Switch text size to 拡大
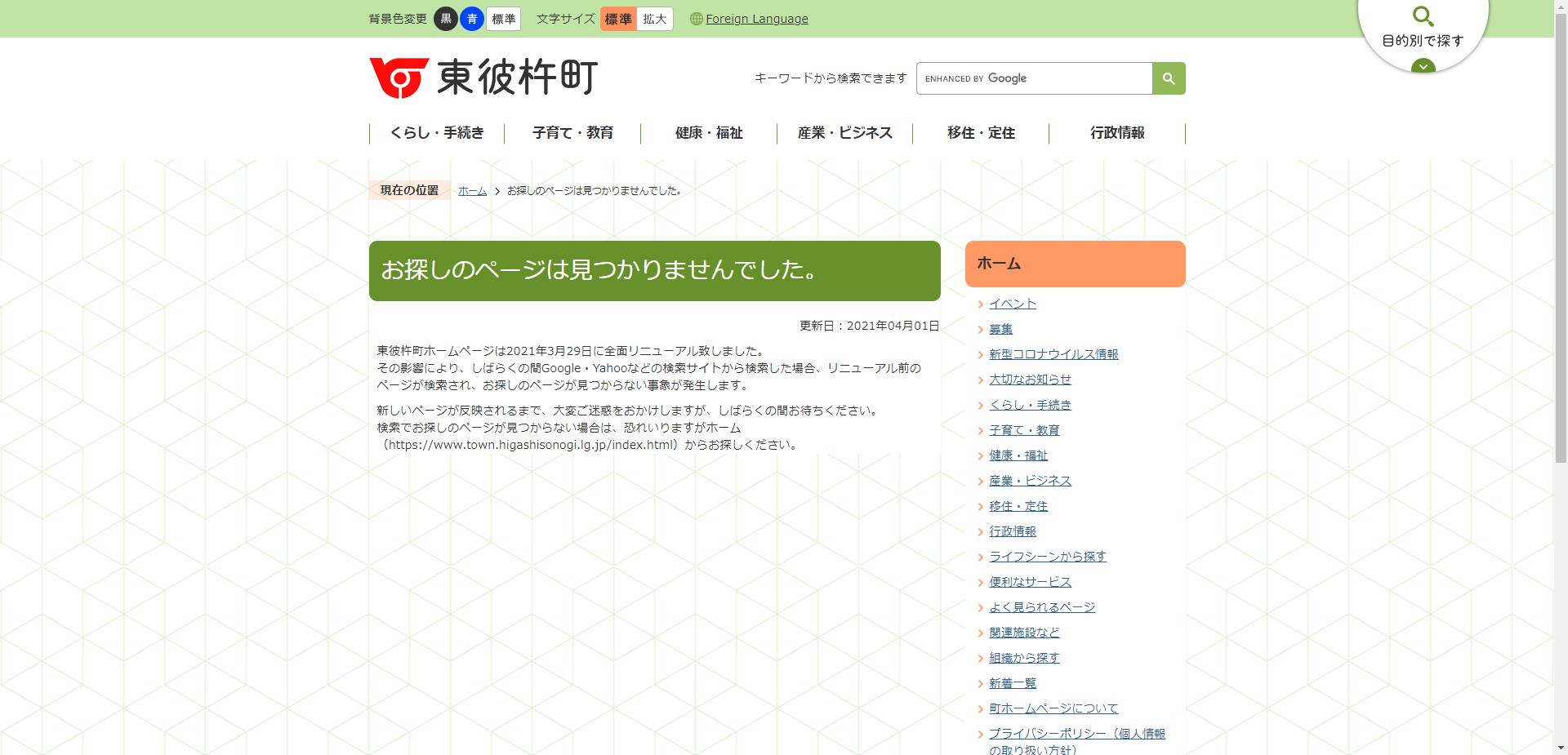Image resolution: width=1568 pixels, height=755 pixels. pos(655,18)
